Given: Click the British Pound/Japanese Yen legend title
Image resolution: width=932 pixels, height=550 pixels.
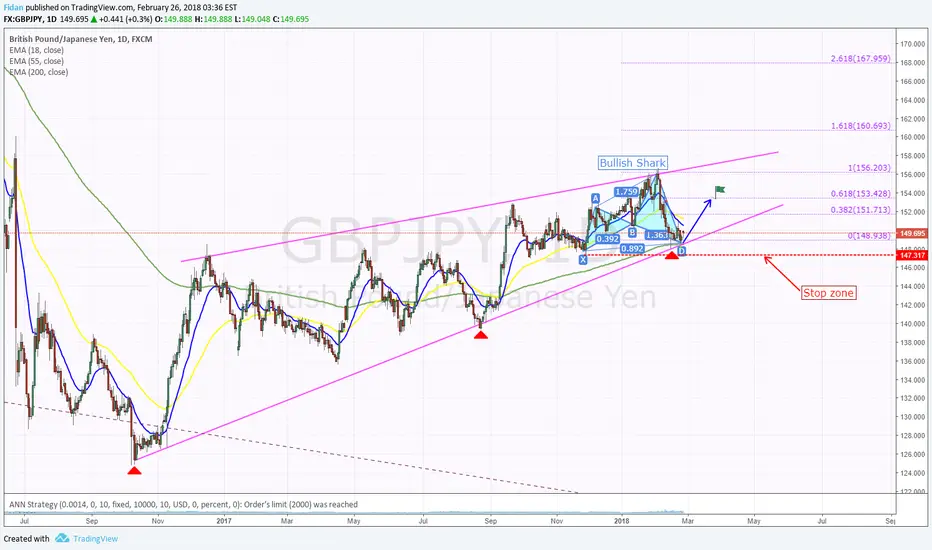Looking at the screenshot, I should coord(80,39).
